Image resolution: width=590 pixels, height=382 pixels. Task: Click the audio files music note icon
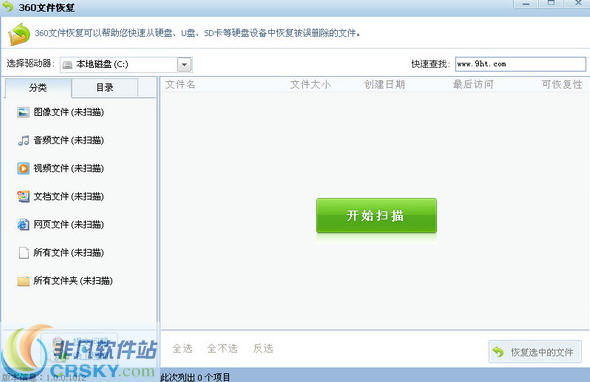click(x=23, y=140)
